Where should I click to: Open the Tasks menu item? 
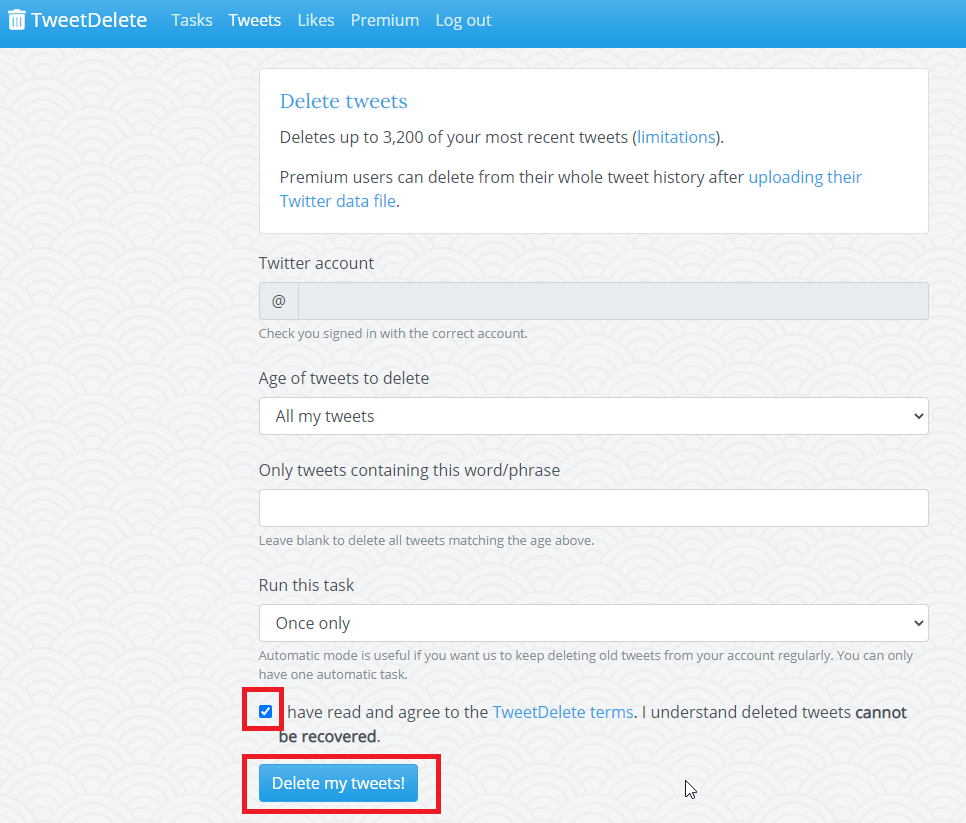click(192, 20)
